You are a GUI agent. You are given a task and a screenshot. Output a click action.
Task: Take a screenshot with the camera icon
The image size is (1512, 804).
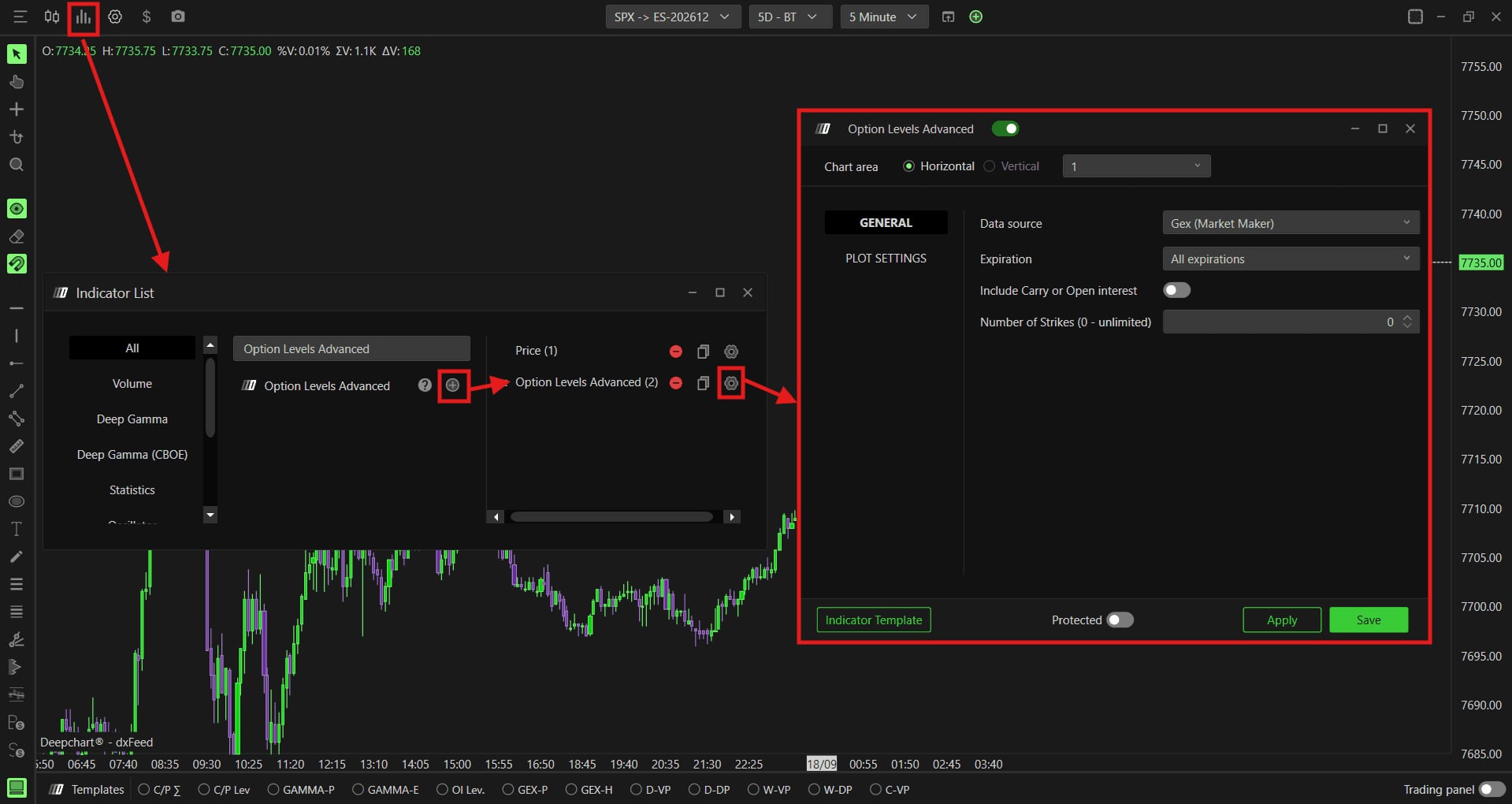178,17
